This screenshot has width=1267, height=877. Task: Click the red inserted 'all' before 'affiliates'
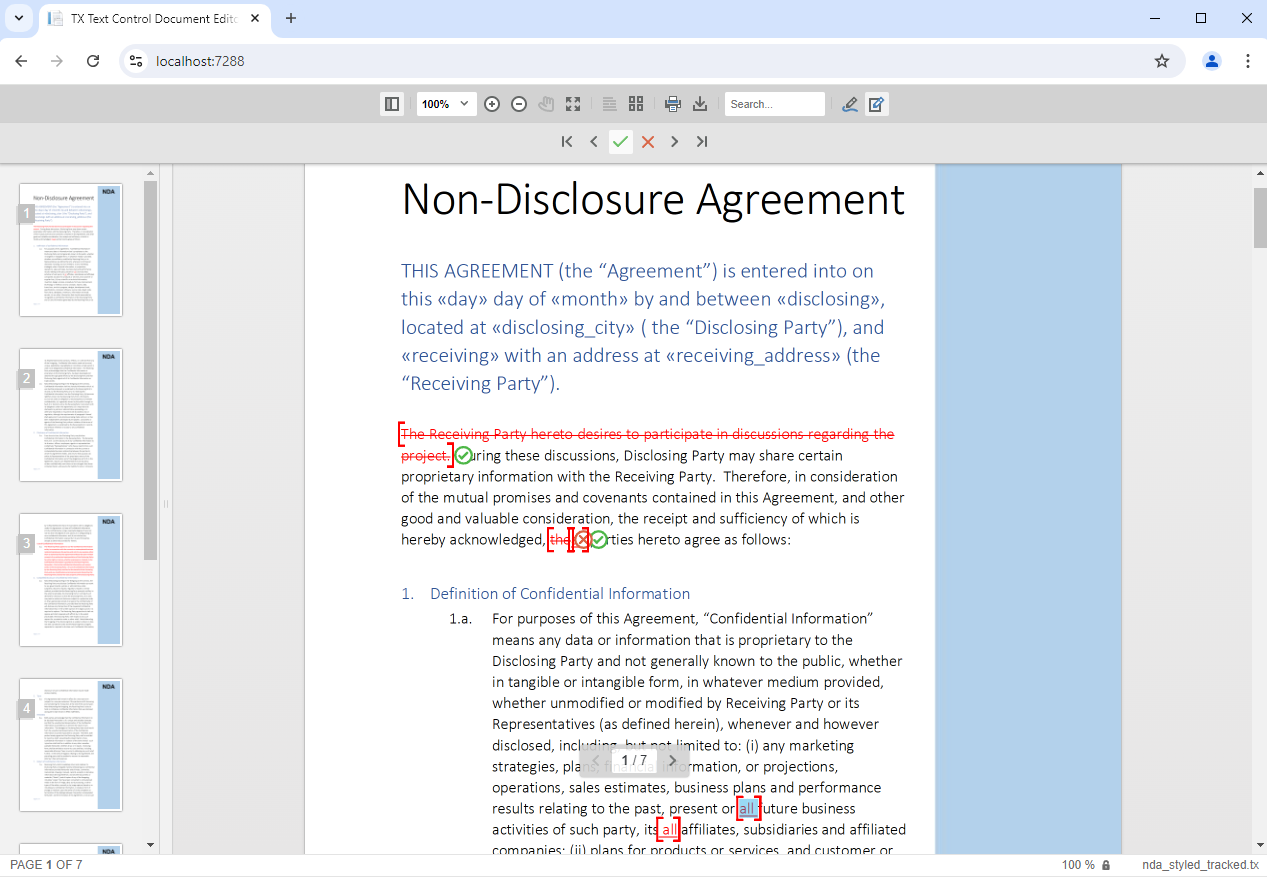point(669,829)
